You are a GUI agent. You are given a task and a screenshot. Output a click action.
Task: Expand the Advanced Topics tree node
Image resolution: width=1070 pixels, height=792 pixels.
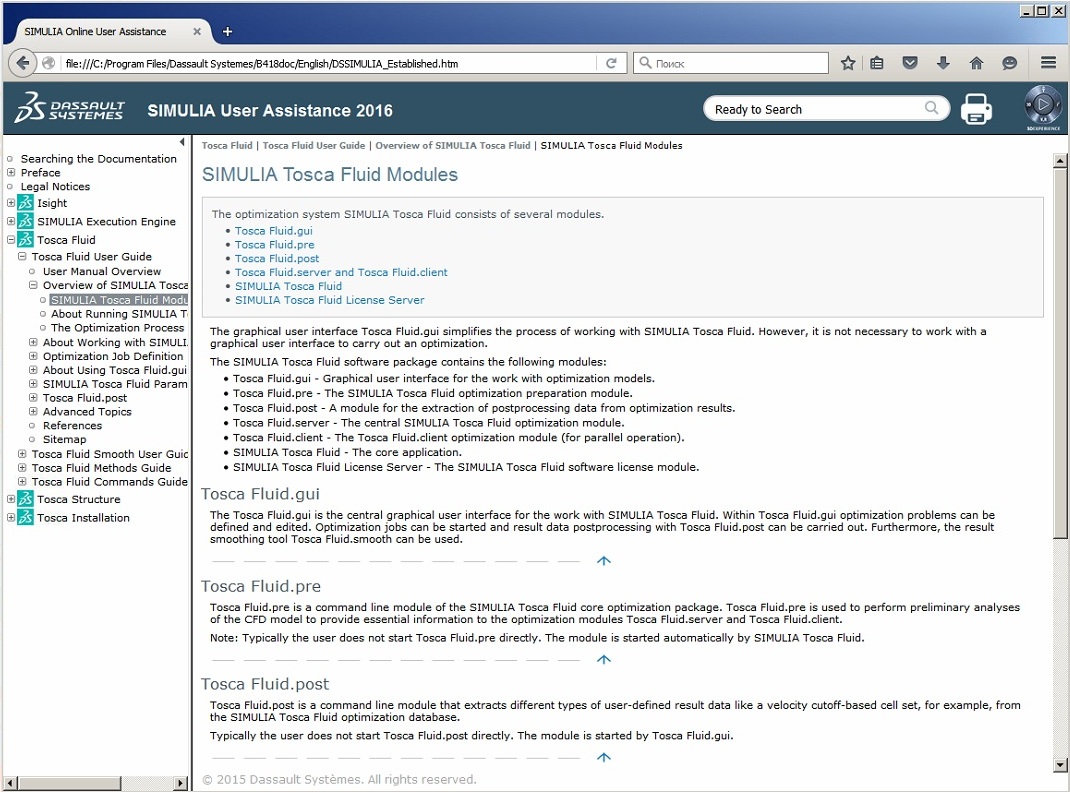click(x=33, y=412)
